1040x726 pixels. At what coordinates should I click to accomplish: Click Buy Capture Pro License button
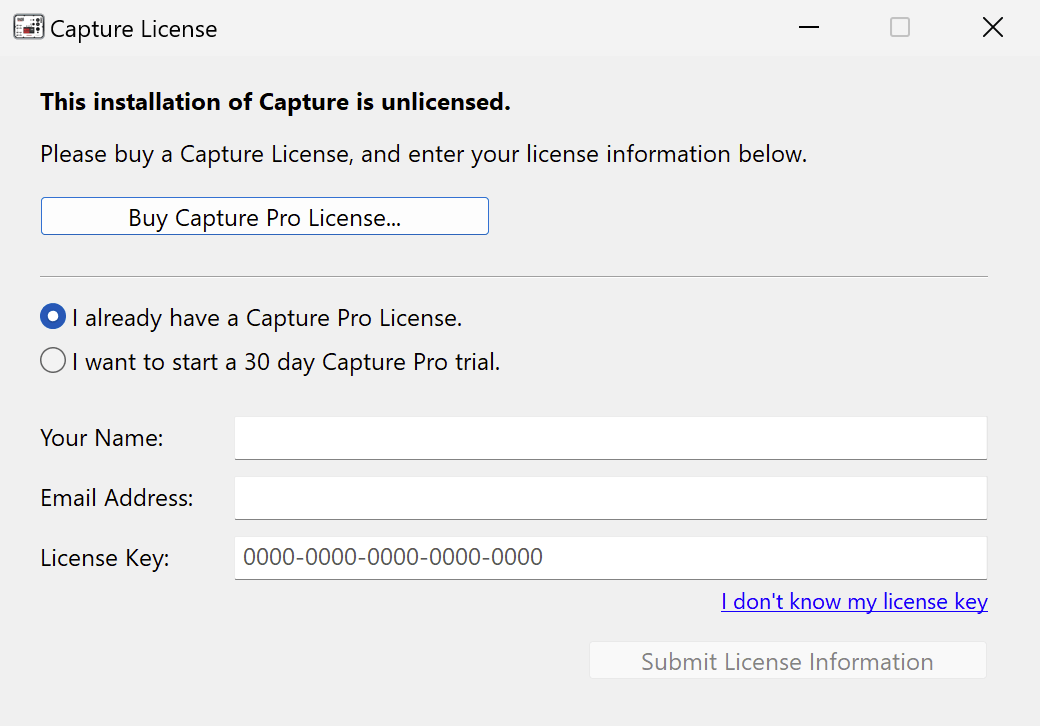click(x=265, y=216)
